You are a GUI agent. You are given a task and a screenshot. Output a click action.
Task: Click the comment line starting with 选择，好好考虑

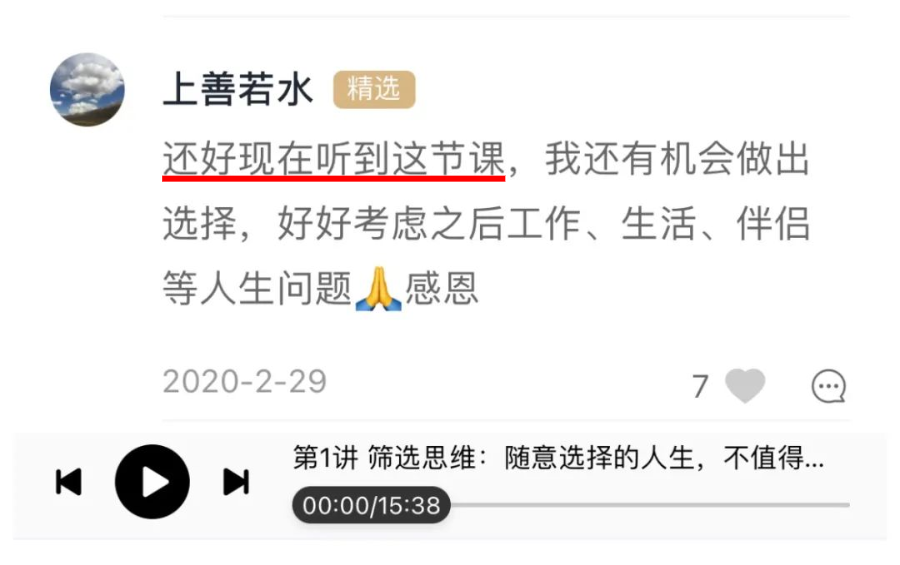[486, 224]
